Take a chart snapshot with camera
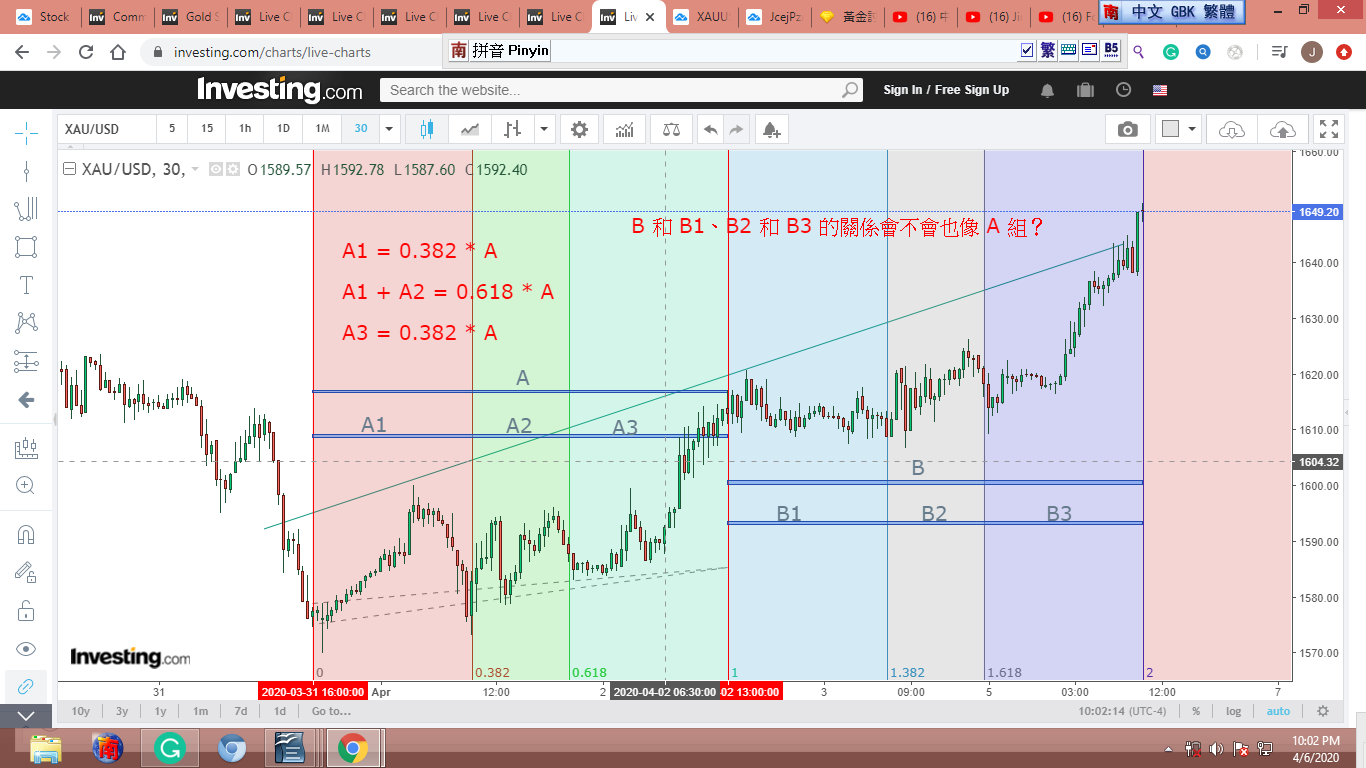This screenshot has height=768, width=1366. coord(1128,129)
